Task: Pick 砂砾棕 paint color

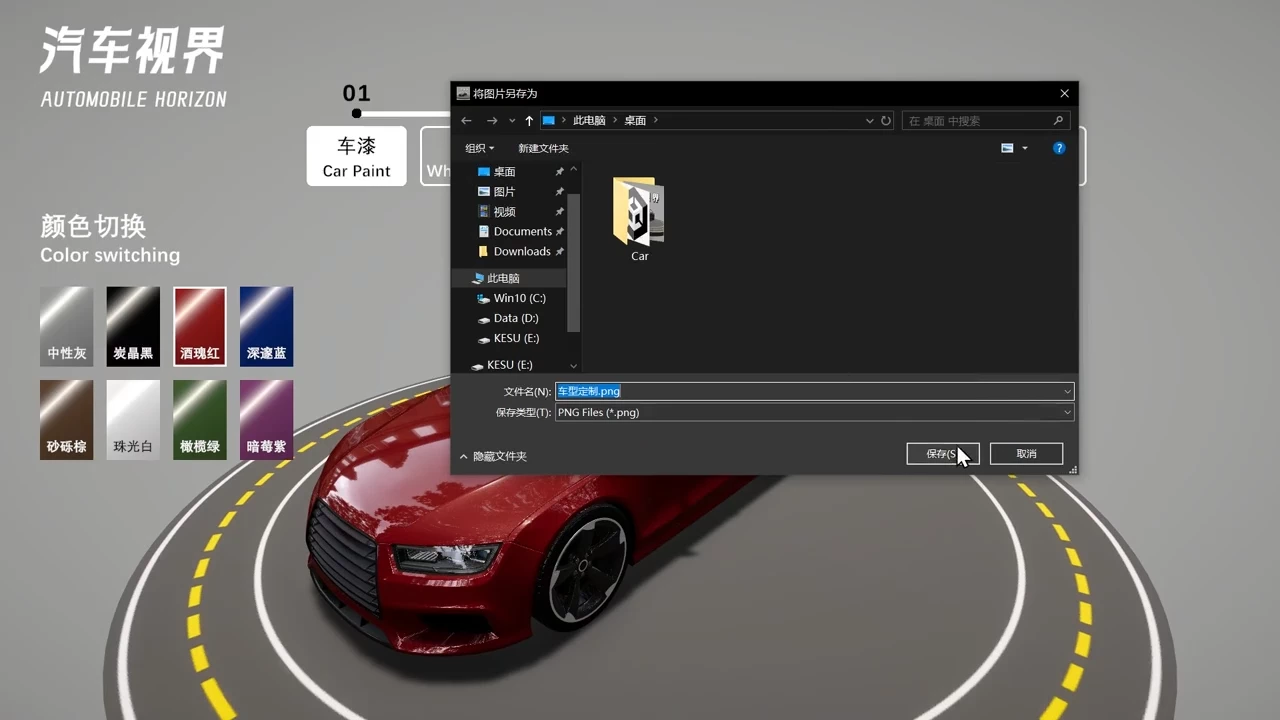Action: tap(66, 420)
